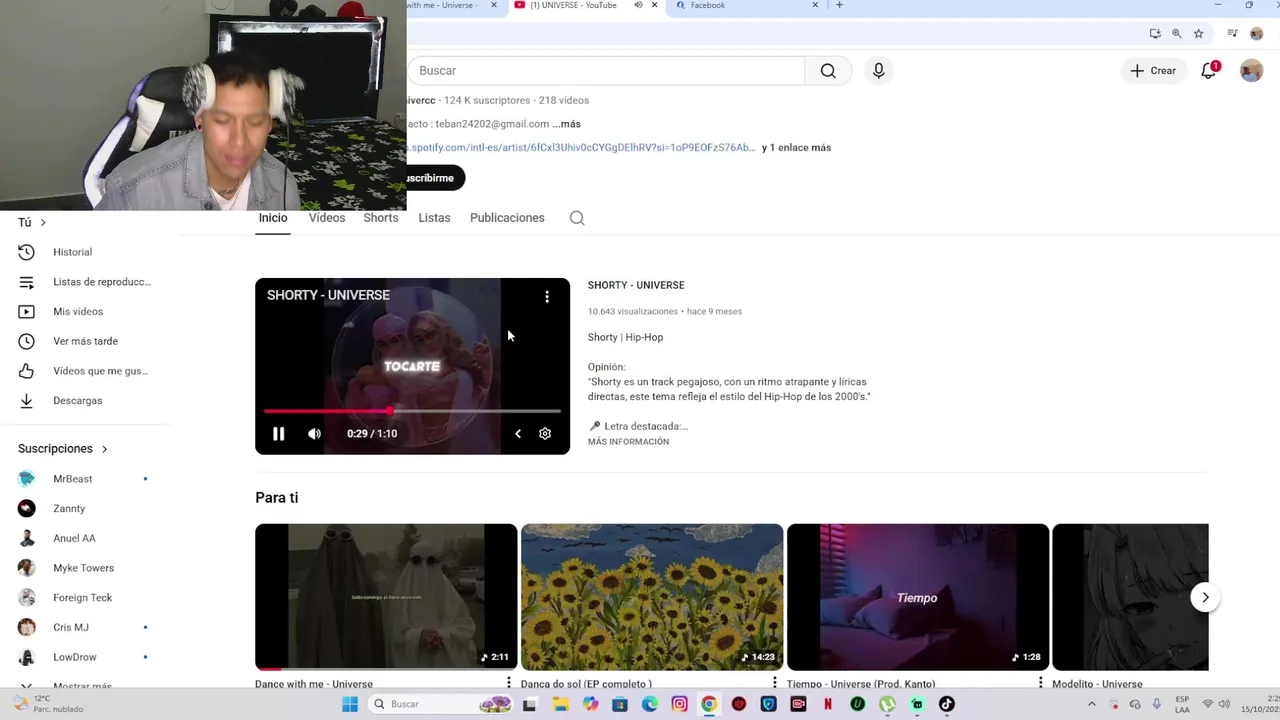Image resolution: width=1280 pixels, height=720 pixels.
Task: Click the Suscribirme button
Action: pyautogui.click(x=435, y=178)
